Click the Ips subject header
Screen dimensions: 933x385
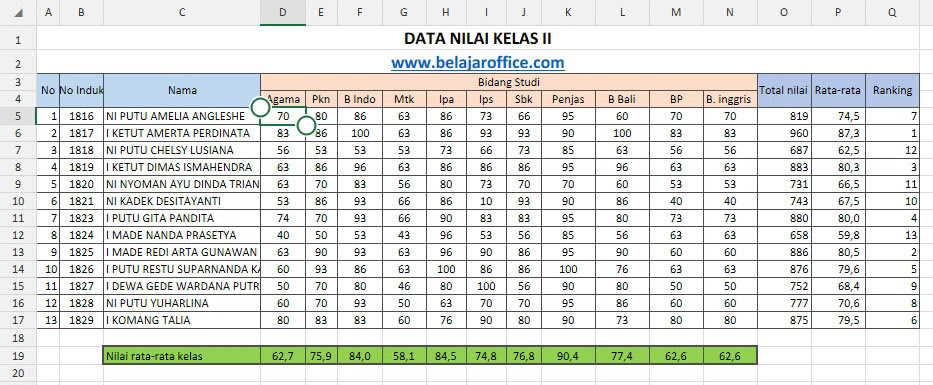[486, 99]
